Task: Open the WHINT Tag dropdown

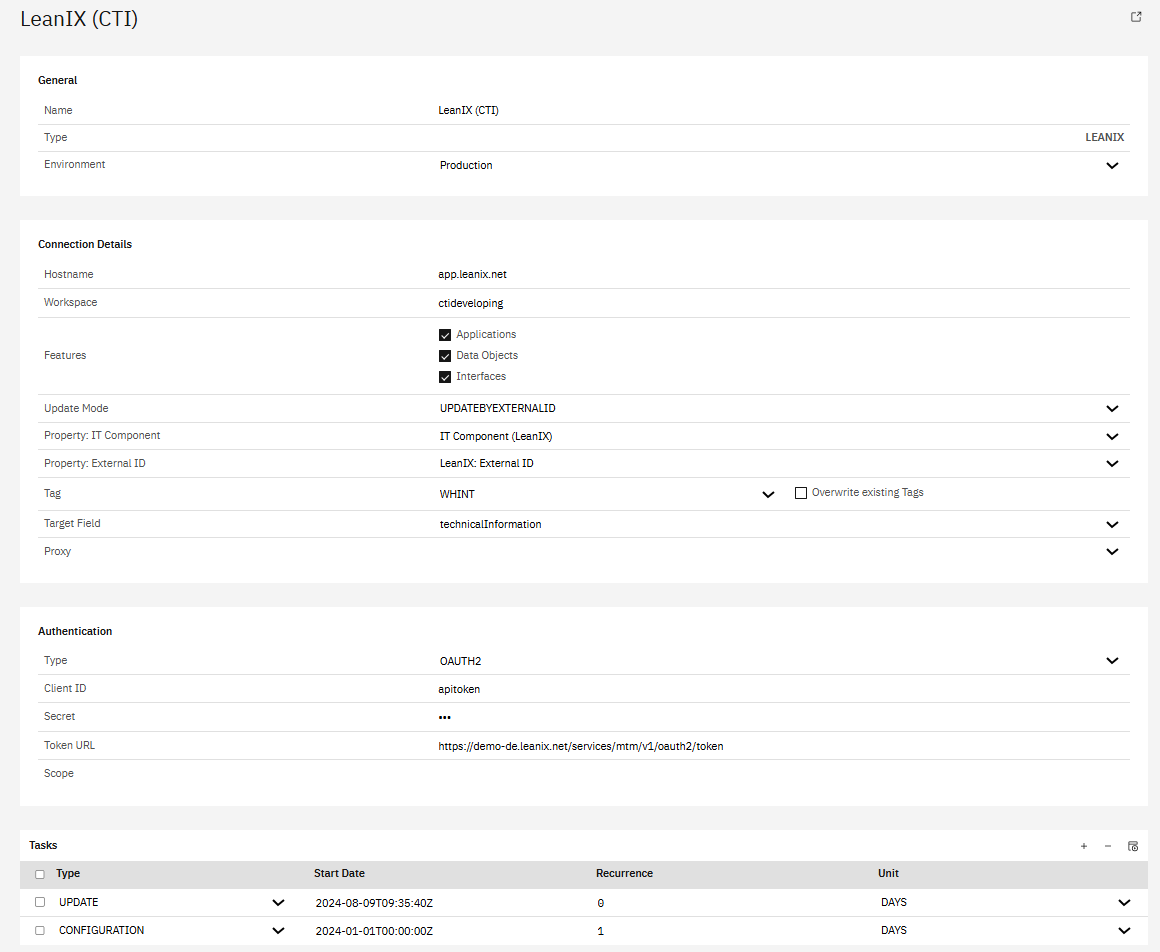Action: 768,494
